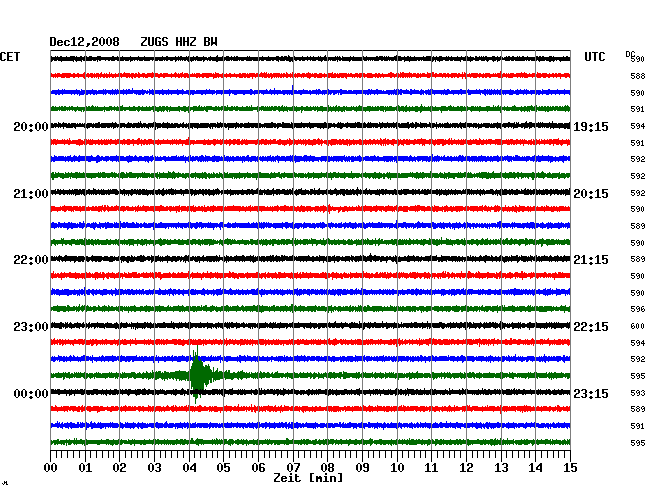Image resolution: width=650 pixels, height=494 pixels.
Task: Click the 00:00 CET time label
Action: click(31, 394)
